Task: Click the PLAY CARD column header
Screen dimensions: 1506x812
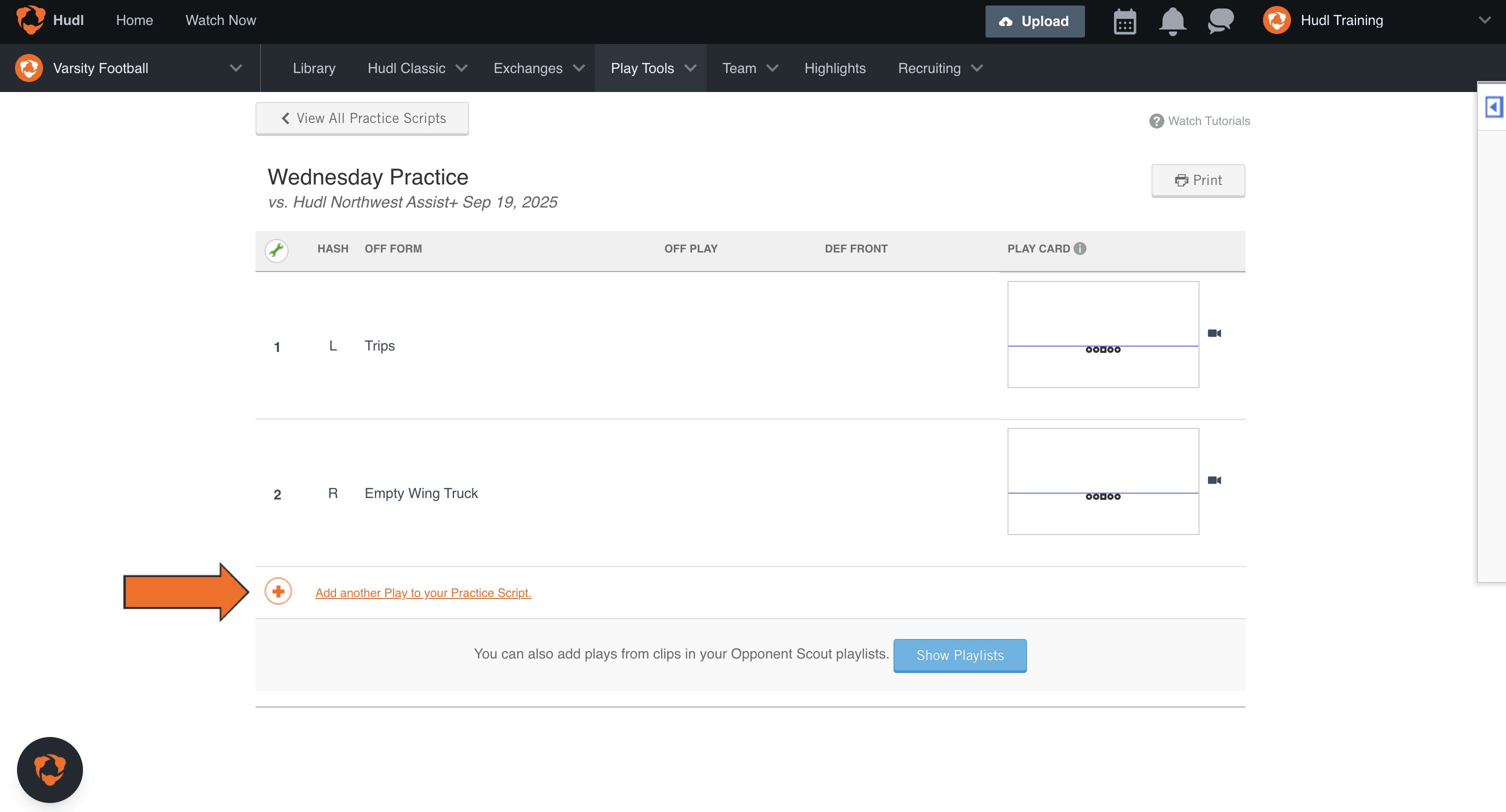Action: click(1038, 248)
